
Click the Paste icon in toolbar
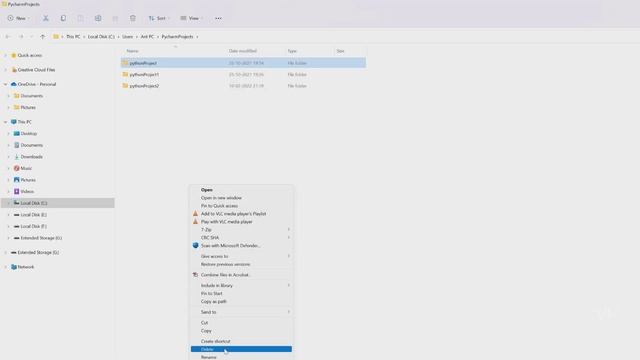(x=80, y=18)
